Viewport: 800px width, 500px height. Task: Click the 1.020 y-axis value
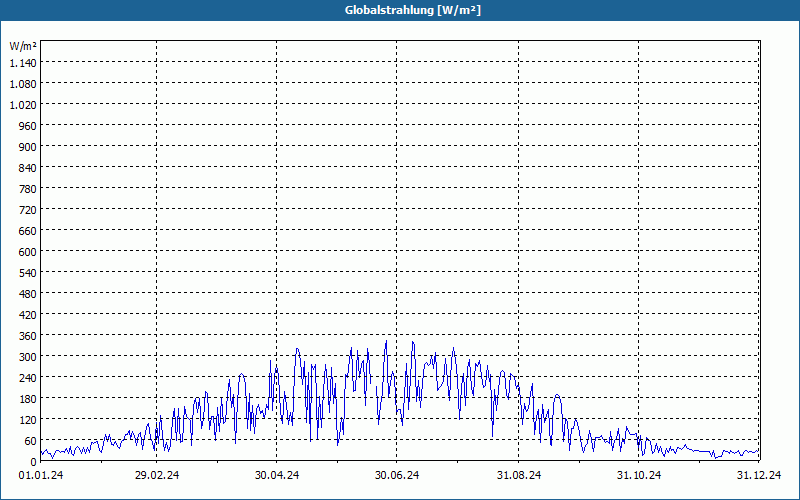click(x=23, y=105)
